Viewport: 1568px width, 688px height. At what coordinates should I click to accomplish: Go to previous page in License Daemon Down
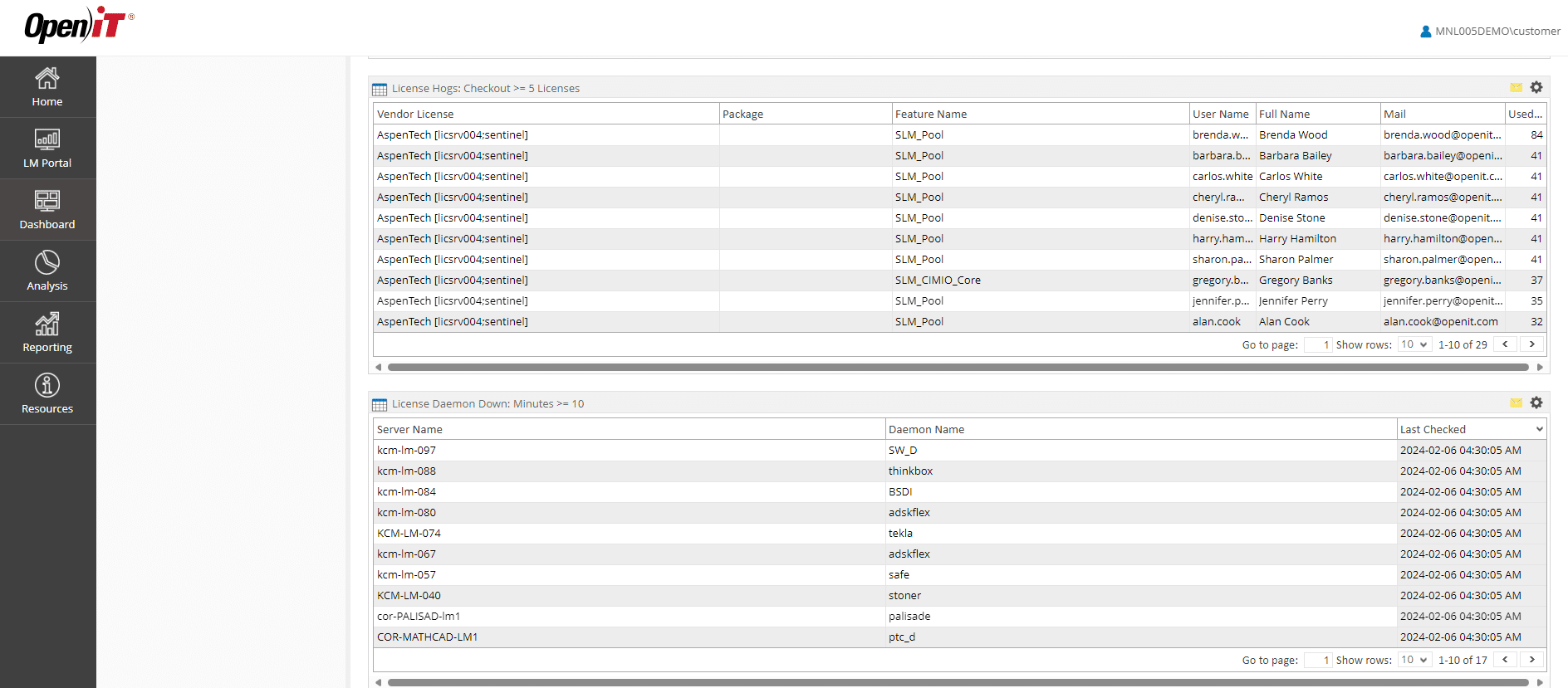1505,659
